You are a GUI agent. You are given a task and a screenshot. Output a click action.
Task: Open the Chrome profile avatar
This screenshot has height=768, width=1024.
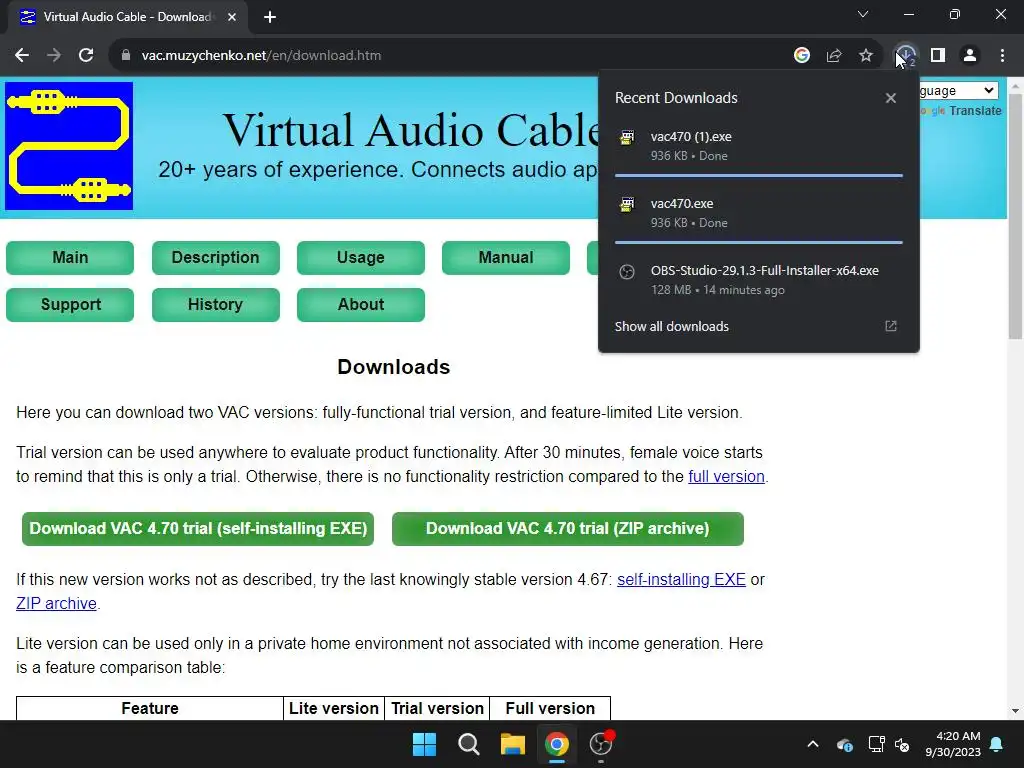970,56
